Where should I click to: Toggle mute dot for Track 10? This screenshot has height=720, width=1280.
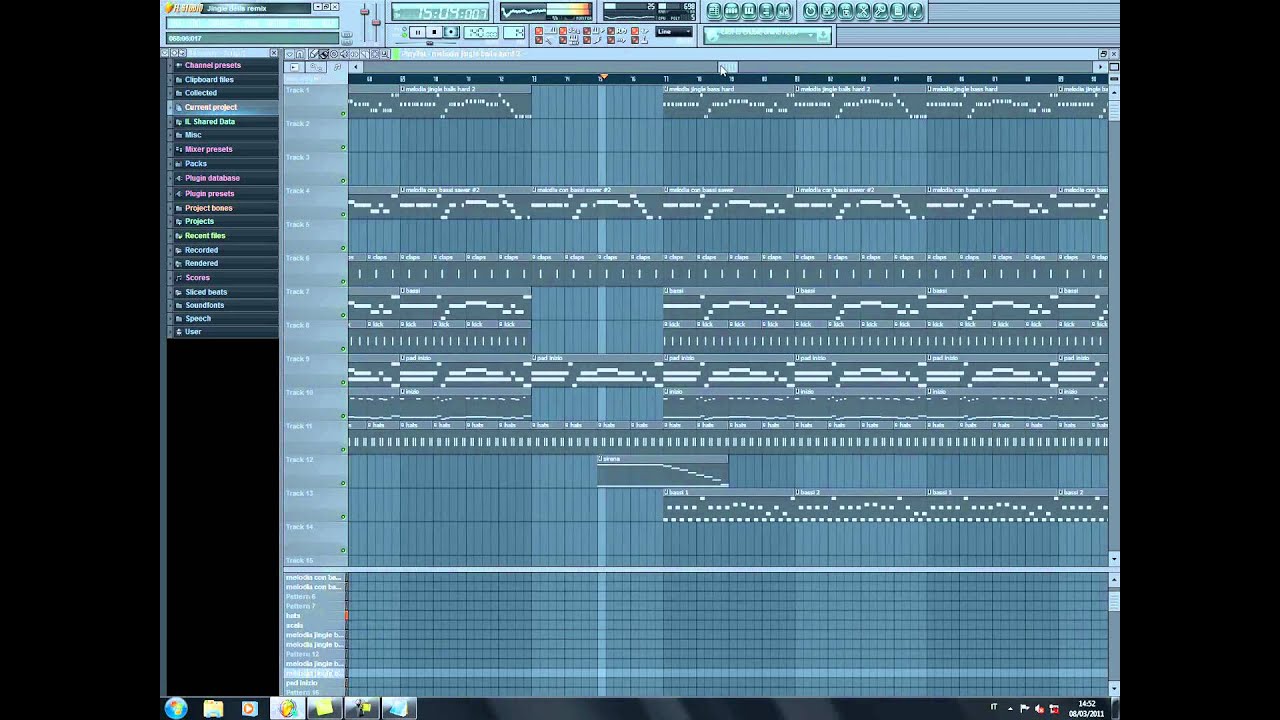point(343,416)
